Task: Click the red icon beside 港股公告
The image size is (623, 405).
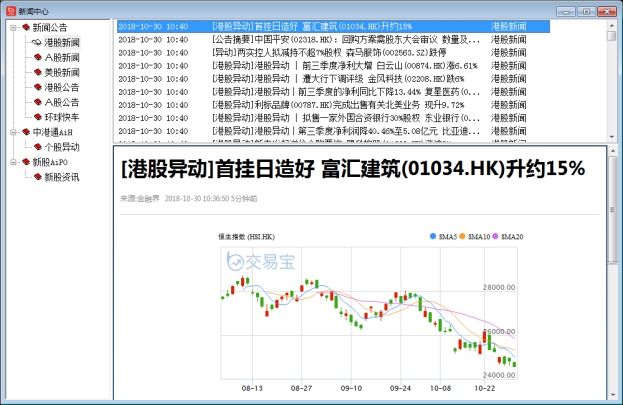Action: pyautogui.click(x=36, y=87)
